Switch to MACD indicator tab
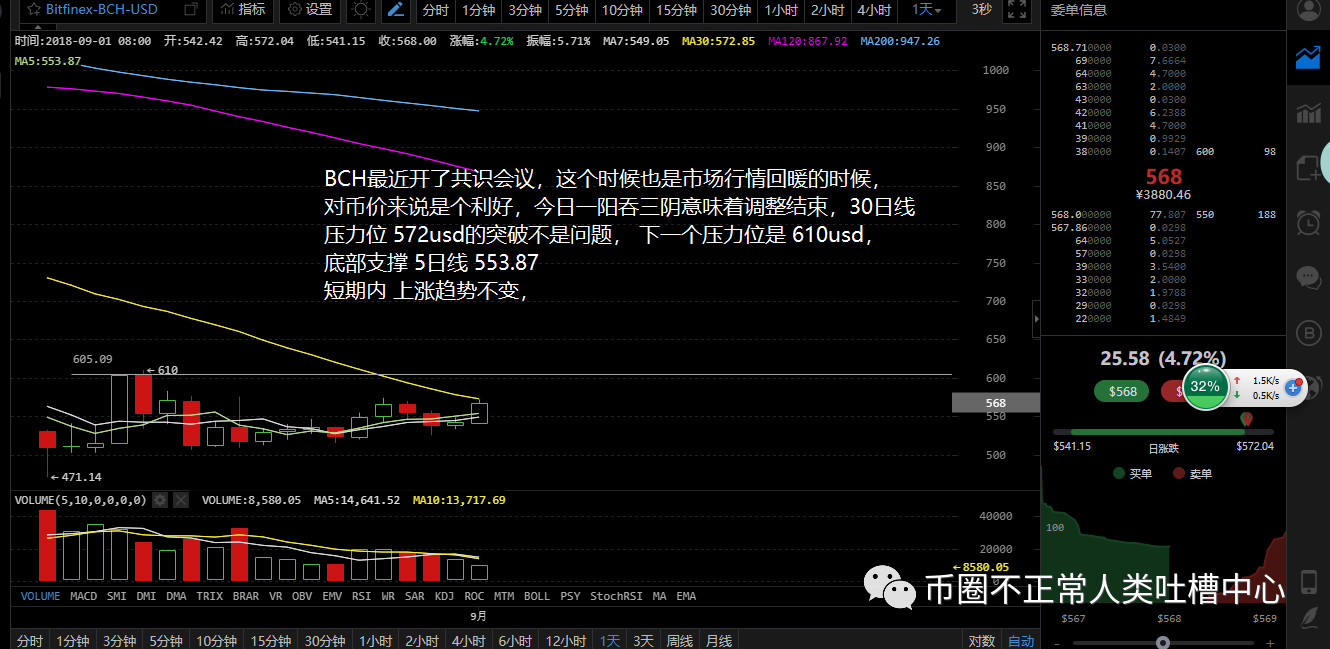 83,596
